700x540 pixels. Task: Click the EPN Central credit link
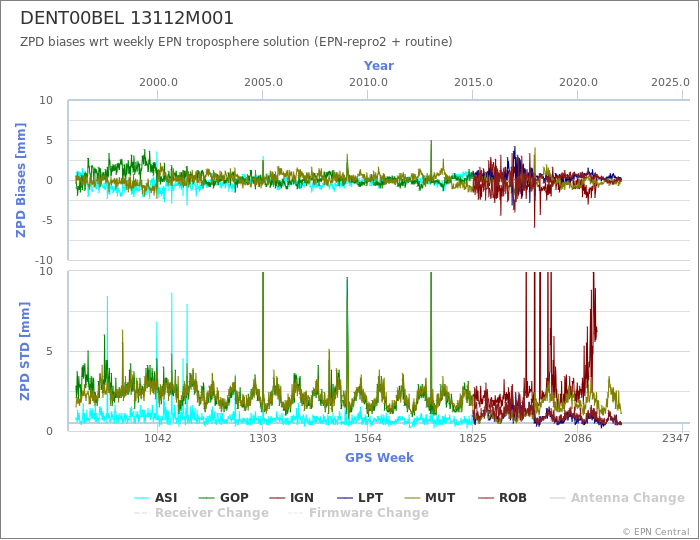656,532
